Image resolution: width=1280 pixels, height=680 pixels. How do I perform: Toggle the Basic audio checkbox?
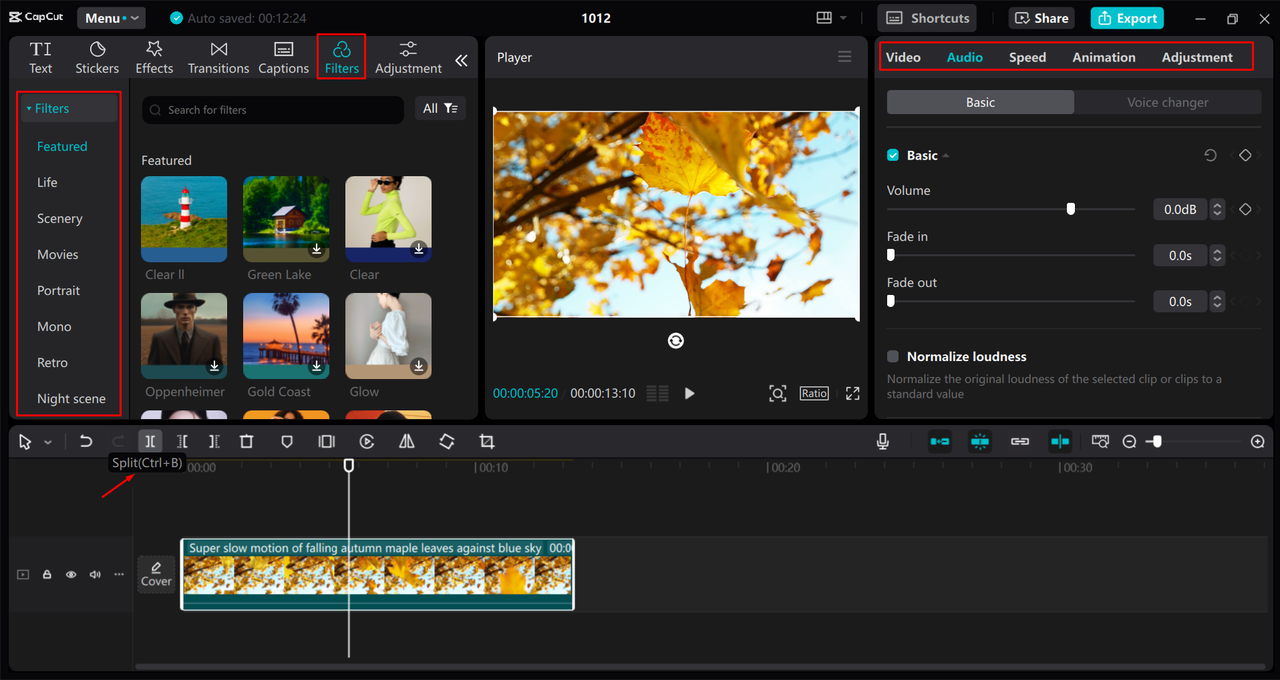(893, 156)
